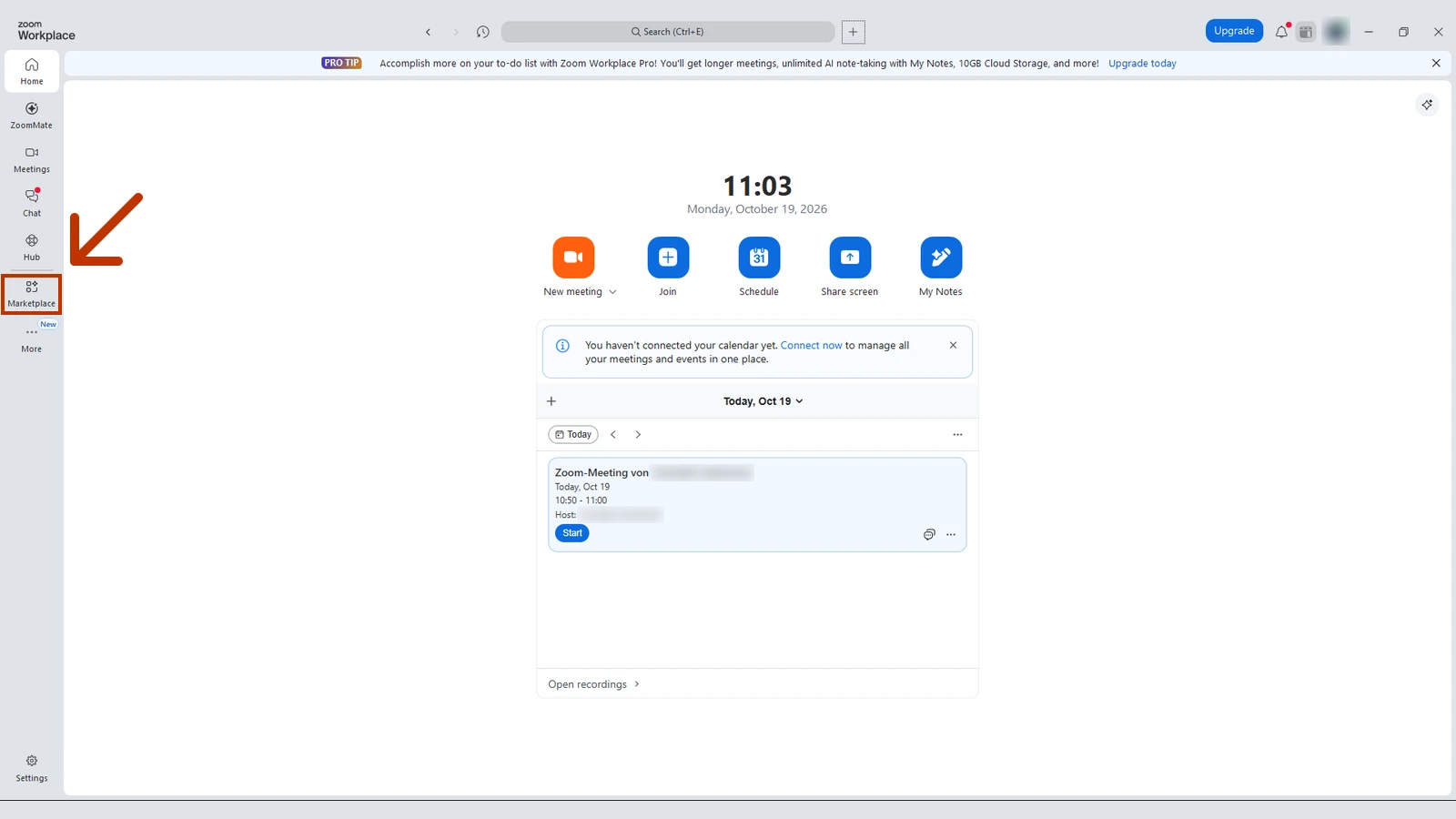Add calendar event with plus icon
1456x819 pixels.
[x=551, y=401]
